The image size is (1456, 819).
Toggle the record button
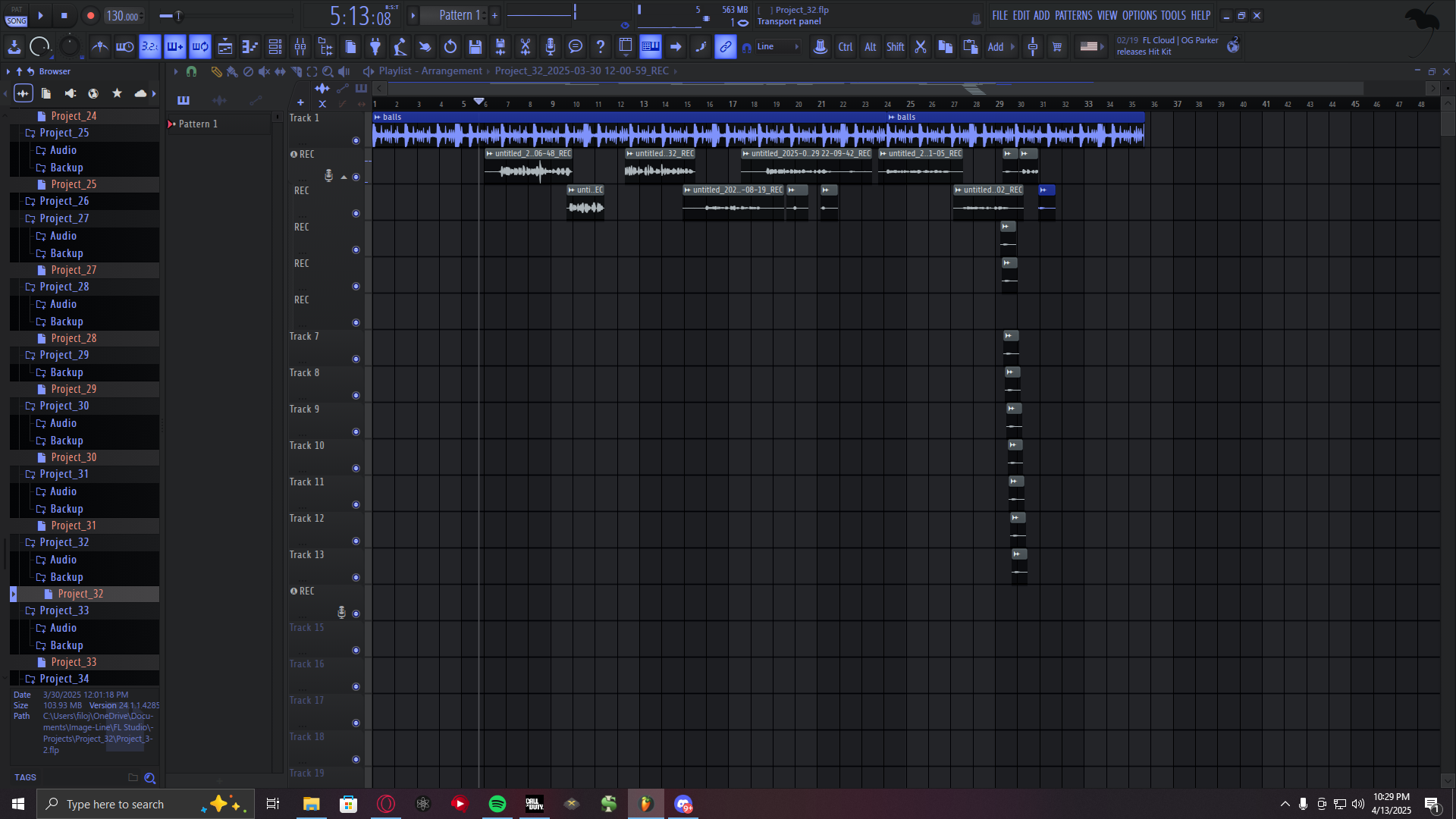pos(90,16)
